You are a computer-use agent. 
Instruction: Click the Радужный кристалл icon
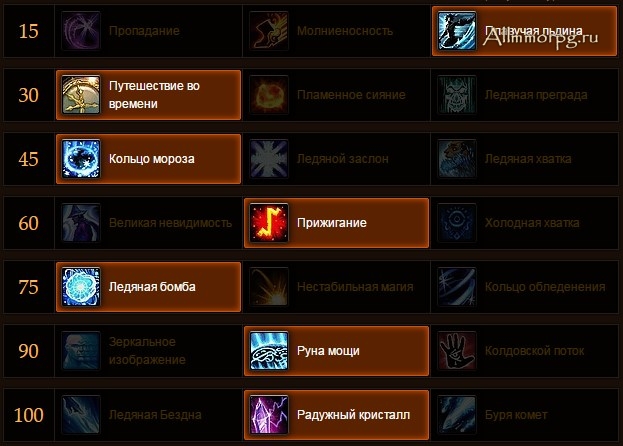(269, 415)
